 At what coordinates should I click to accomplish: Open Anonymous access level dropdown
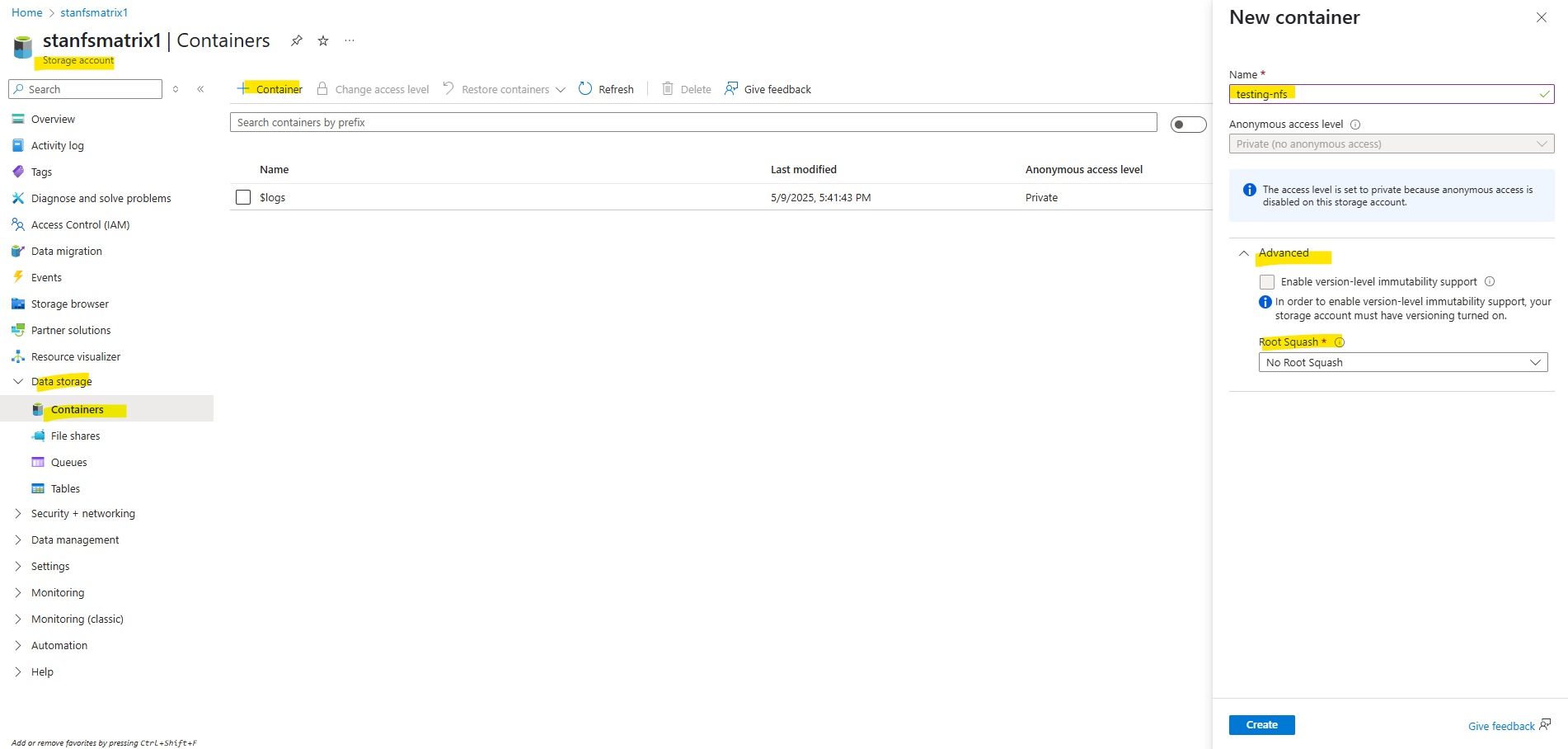[x=1392, y=144]
